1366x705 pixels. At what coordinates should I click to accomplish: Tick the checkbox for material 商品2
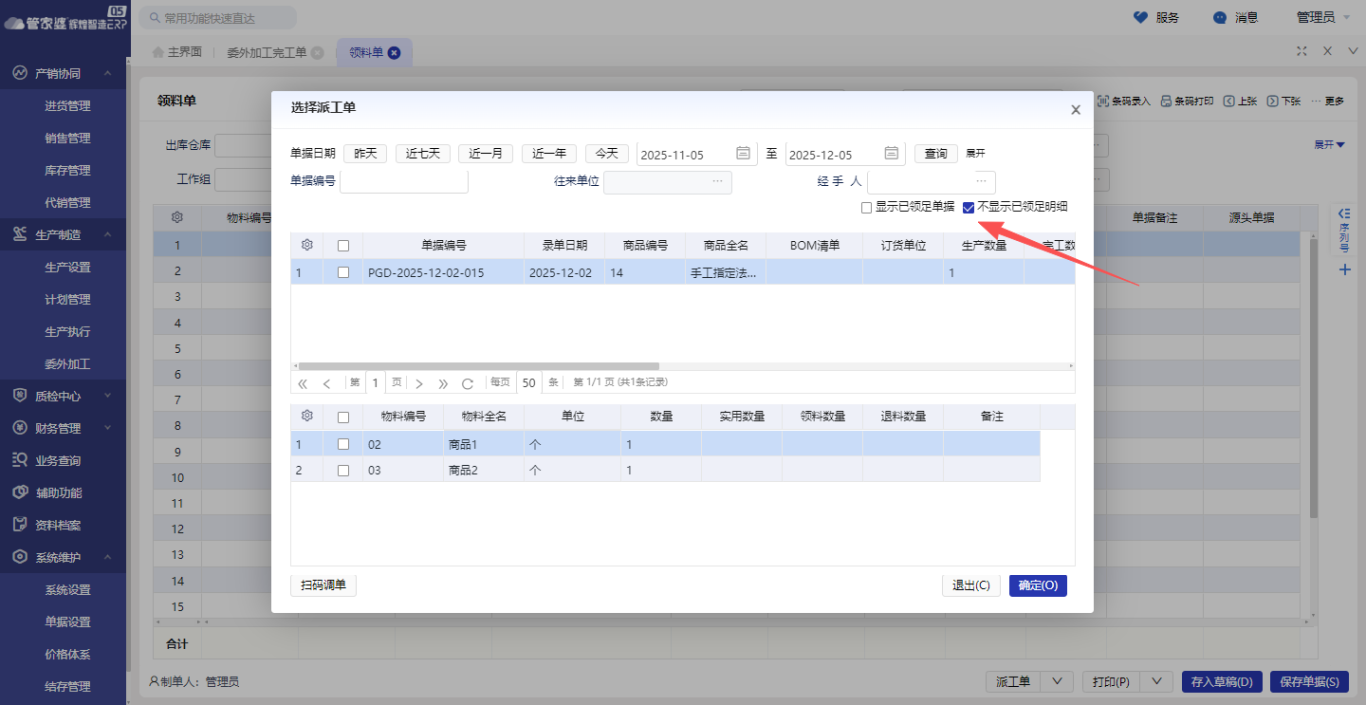click(343, 470)
